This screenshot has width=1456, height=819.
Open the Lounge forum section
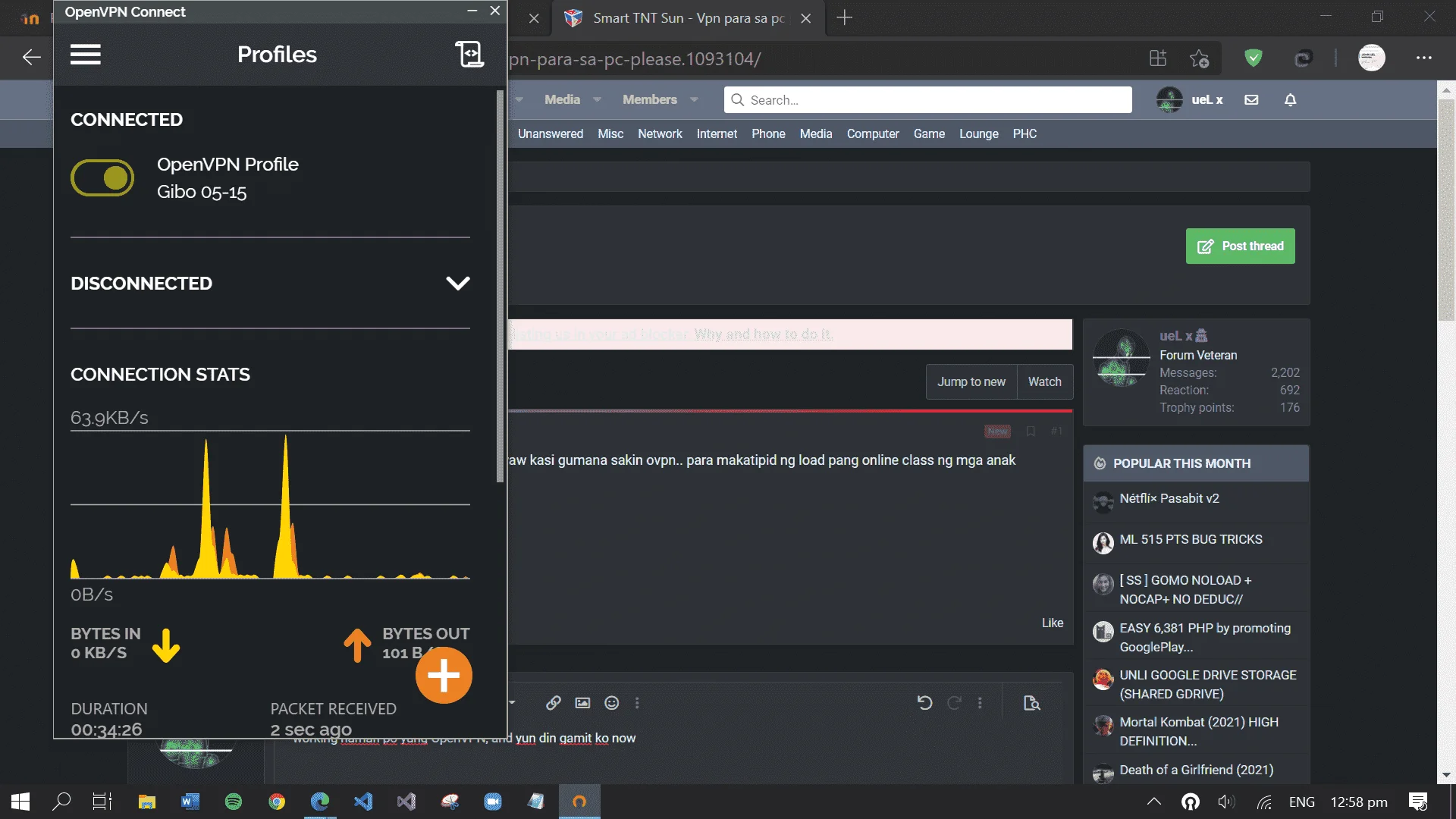coord(978,133)
